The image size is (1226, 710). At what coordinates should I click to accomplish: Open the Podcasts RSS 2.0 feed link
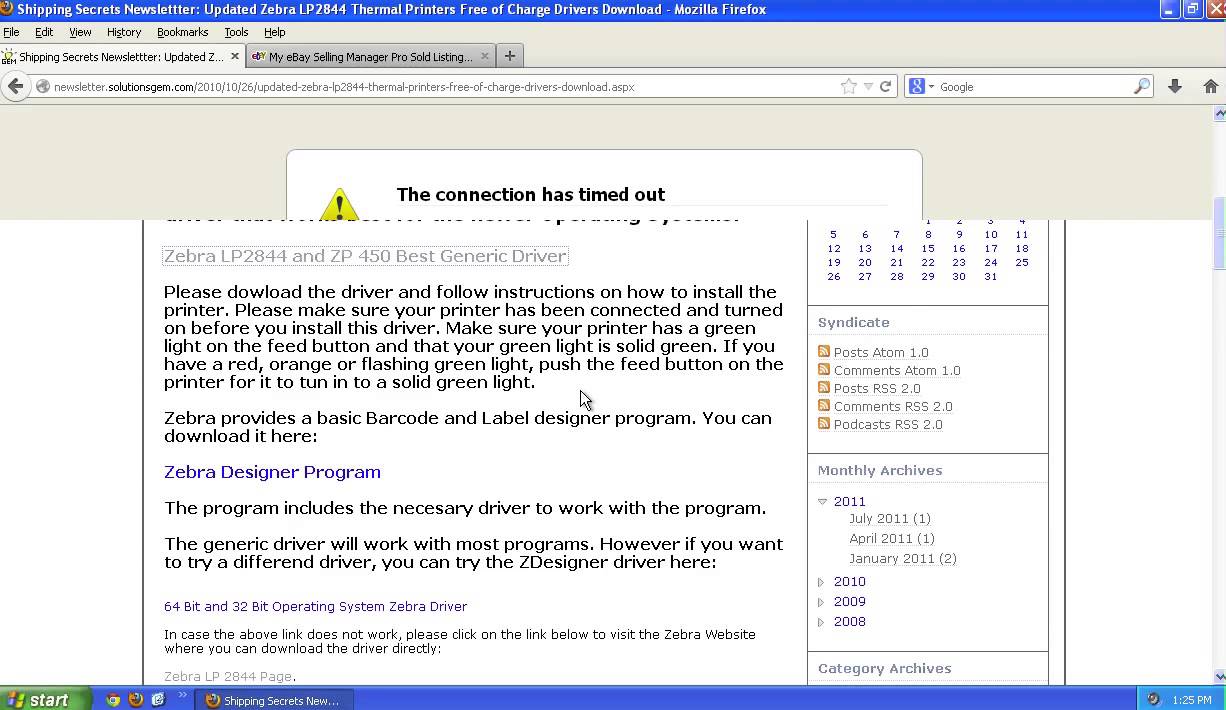tap(888, 424)
